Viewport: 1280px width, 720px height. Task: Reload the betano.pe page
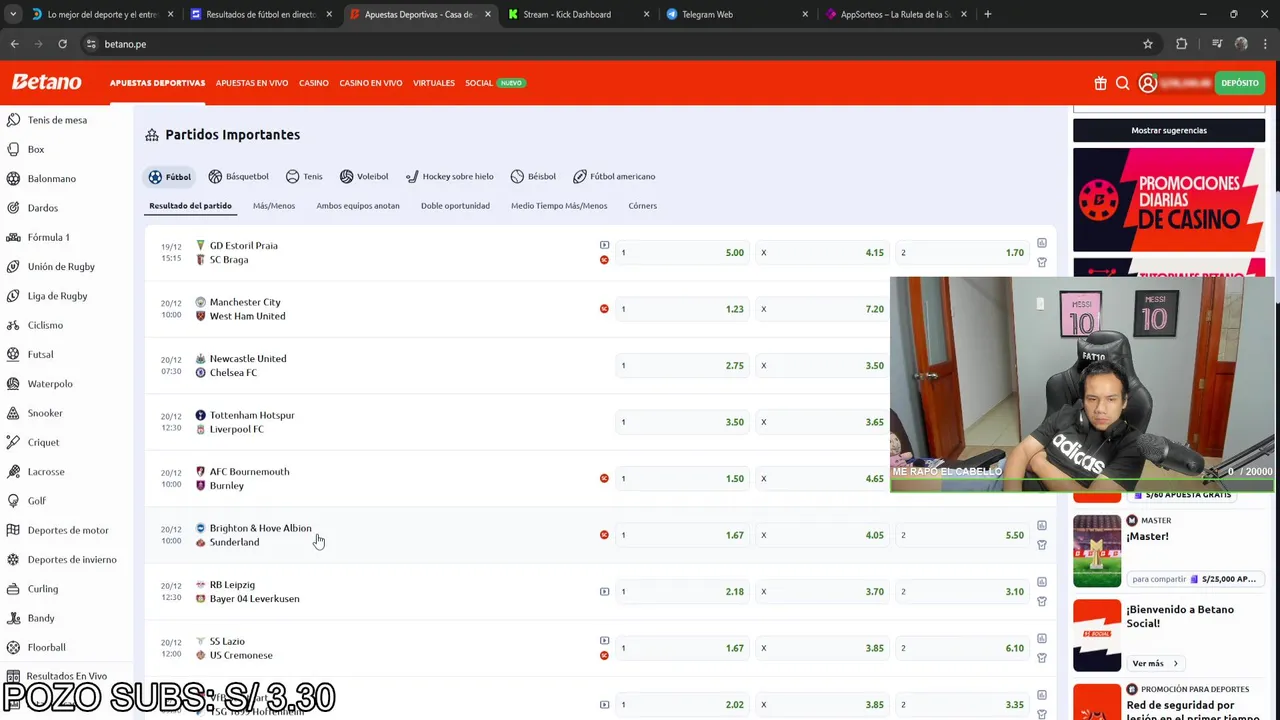tap(62, 44)
